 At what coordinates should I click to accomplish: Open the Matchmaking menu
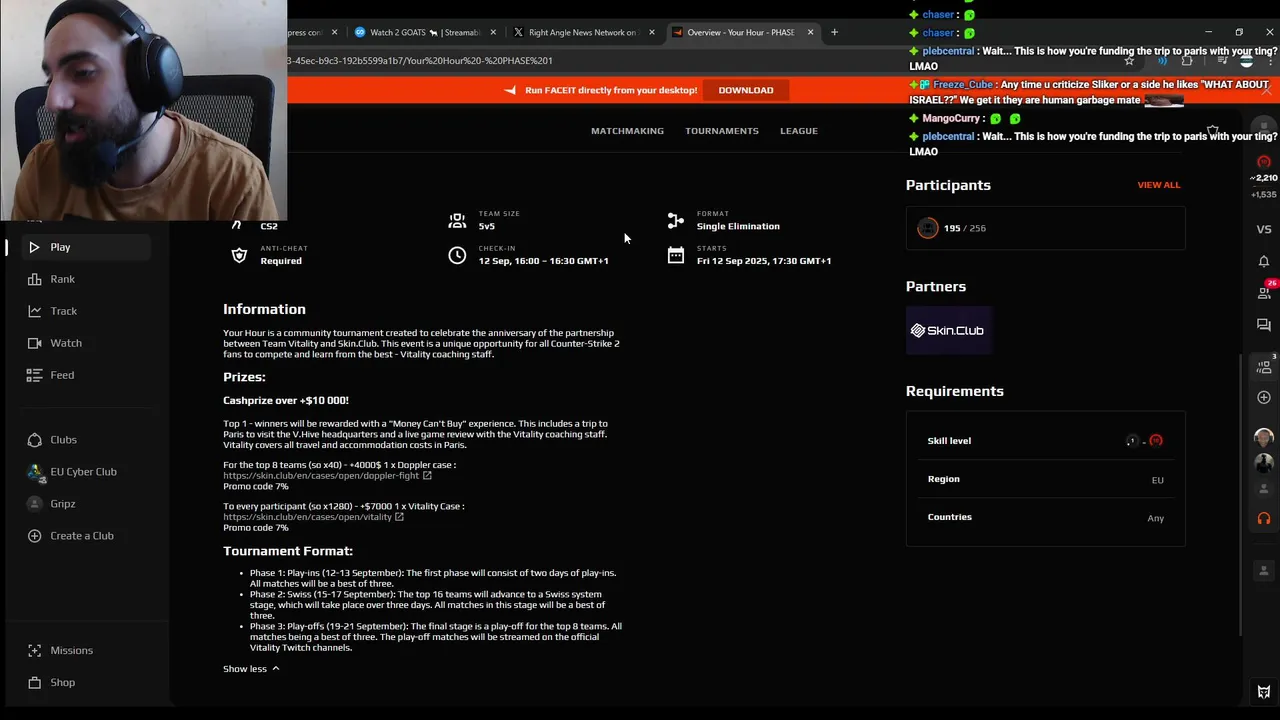(627, 131)
